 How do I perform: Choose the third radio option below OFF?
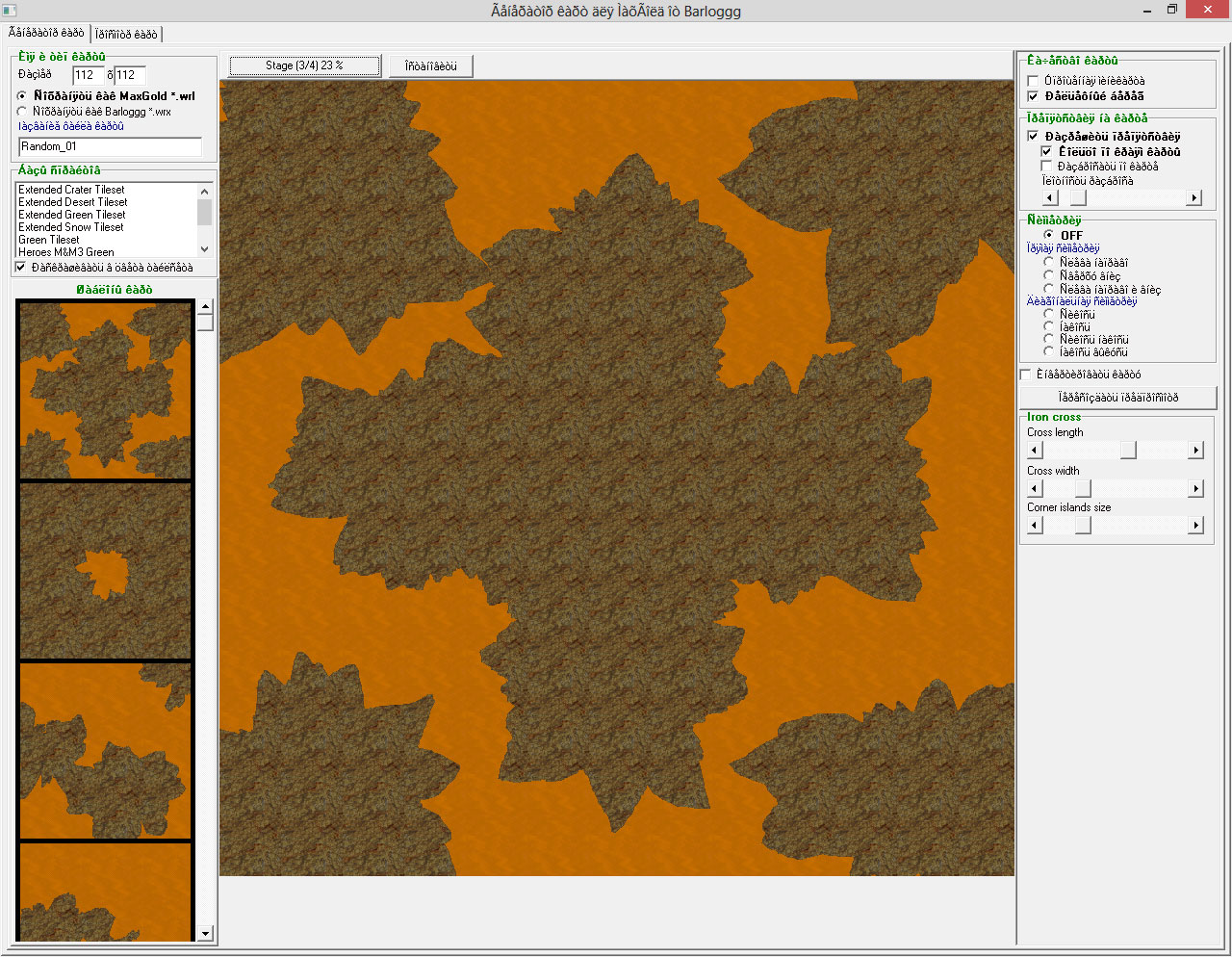coord(1049,289)
